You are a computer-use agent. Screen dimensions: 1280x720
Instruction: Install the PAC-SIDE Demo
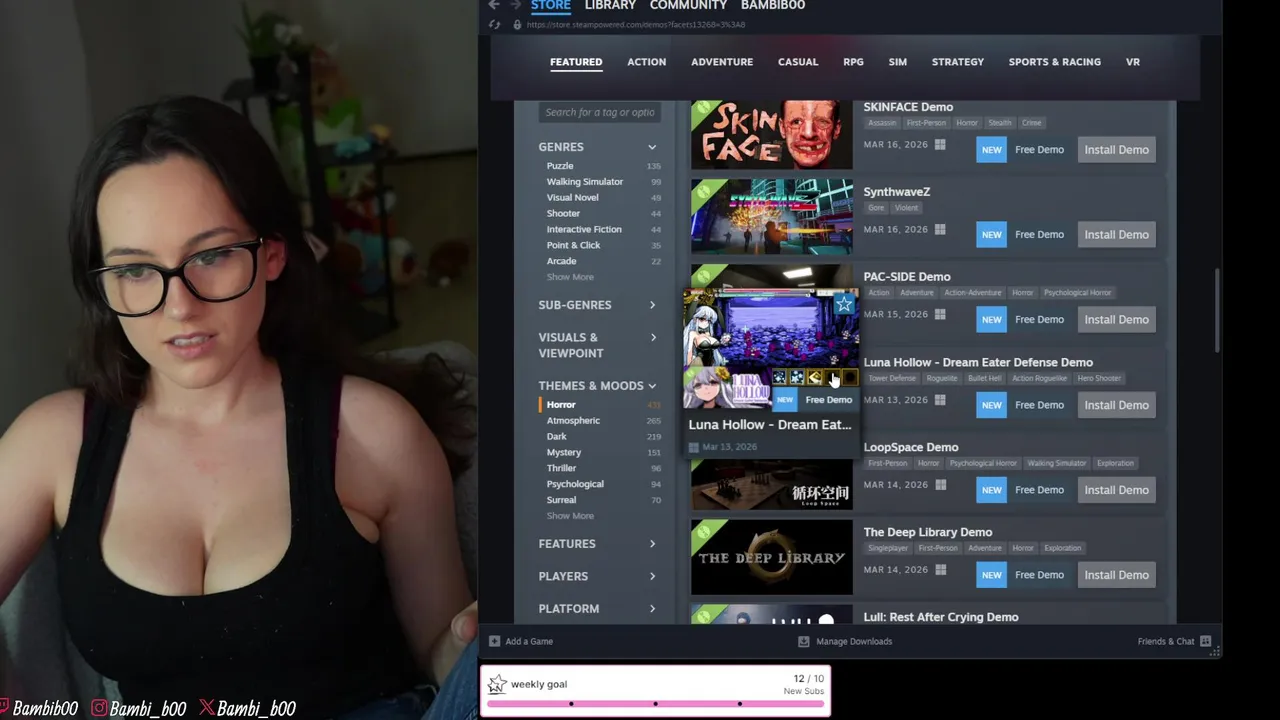pyautogui.click(x=1116, y=320)
